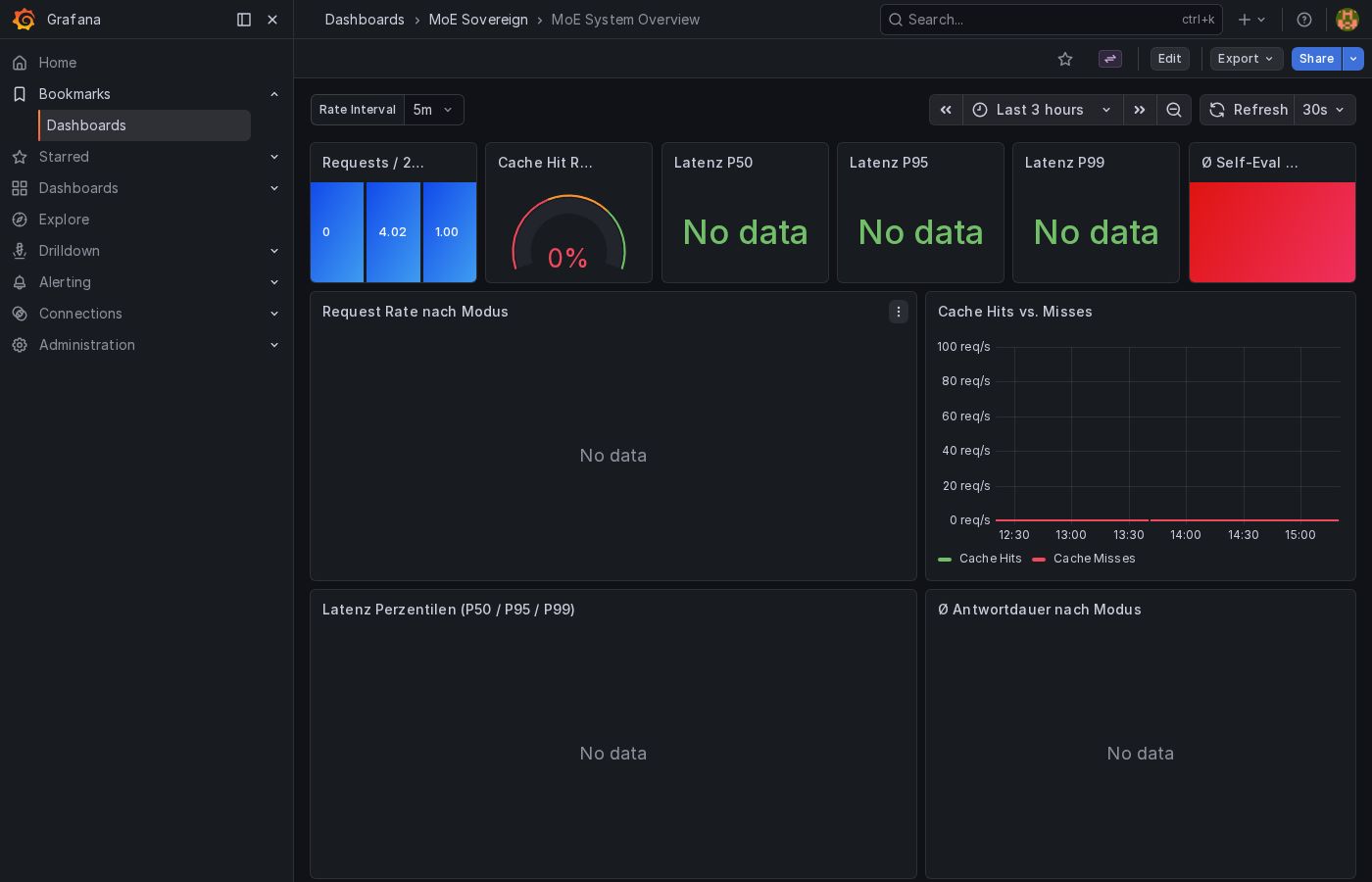Toggle the dashboard favorite star

[1065, 59]
